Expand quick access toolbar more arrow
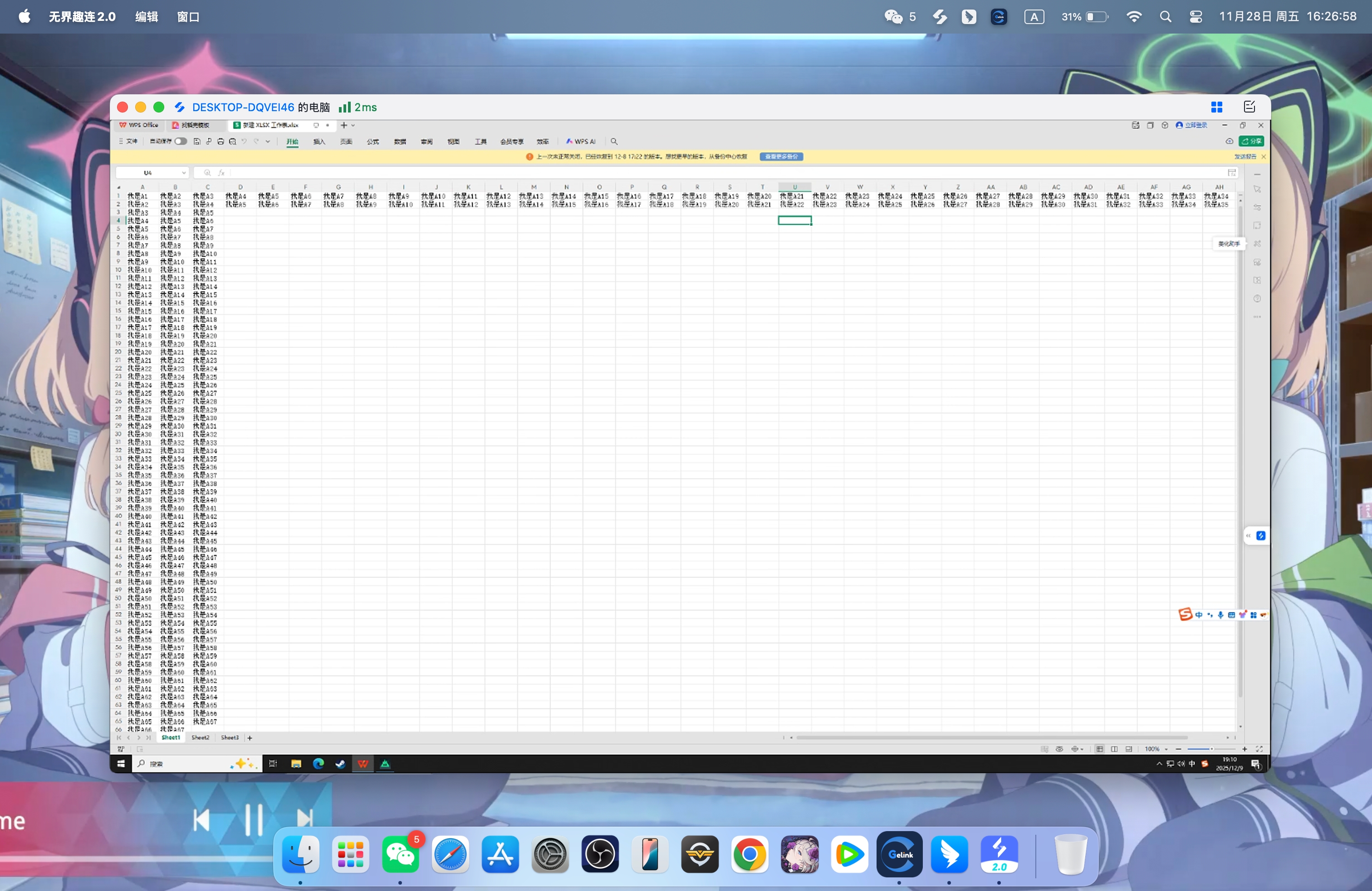The width and height of the screenshot is (1372, 891). point(268,141)
